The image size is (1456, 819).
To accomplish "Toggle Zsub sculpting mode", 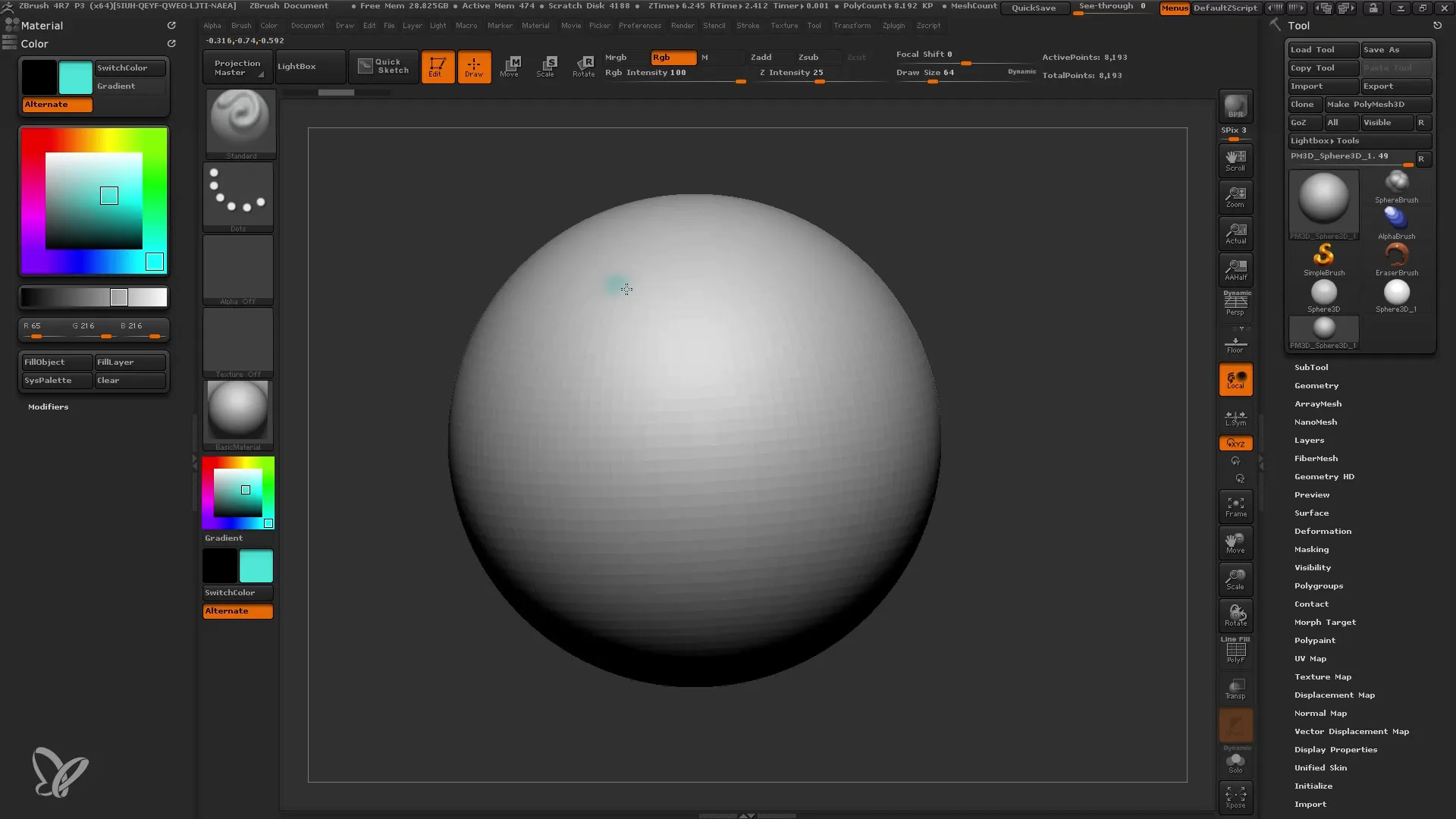I will point(808,57).
